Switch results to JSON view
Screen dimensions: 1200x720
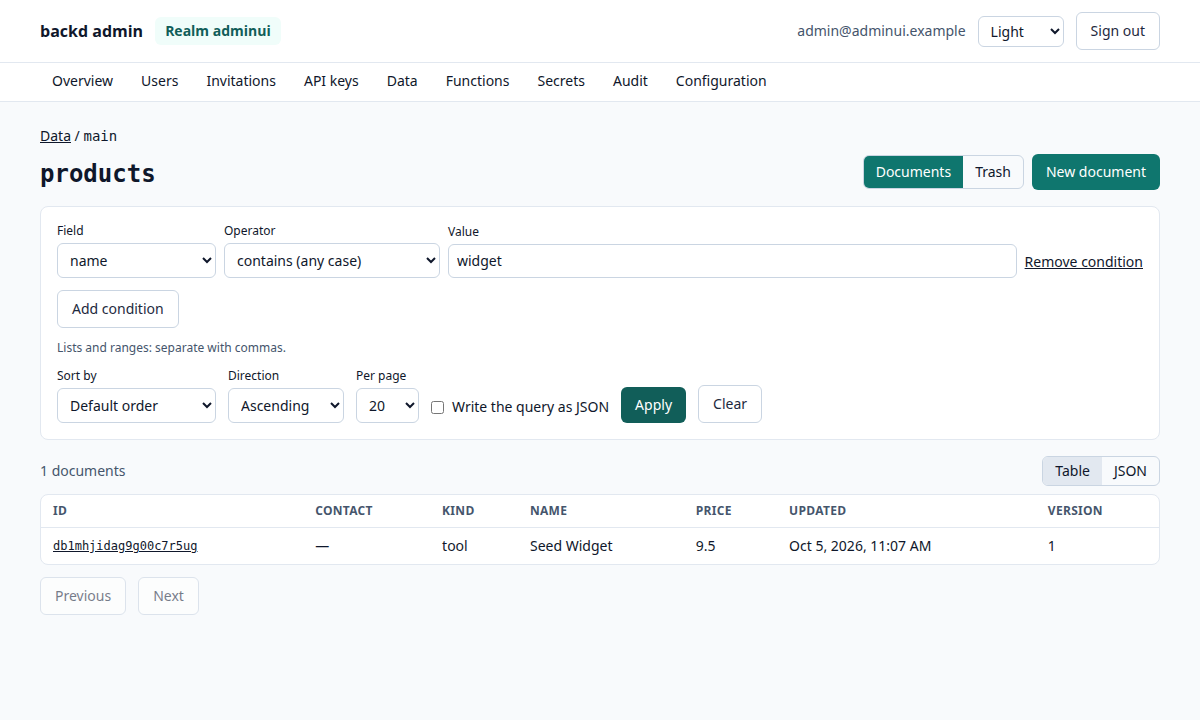pyautogui.click(x=1130, y=471)
